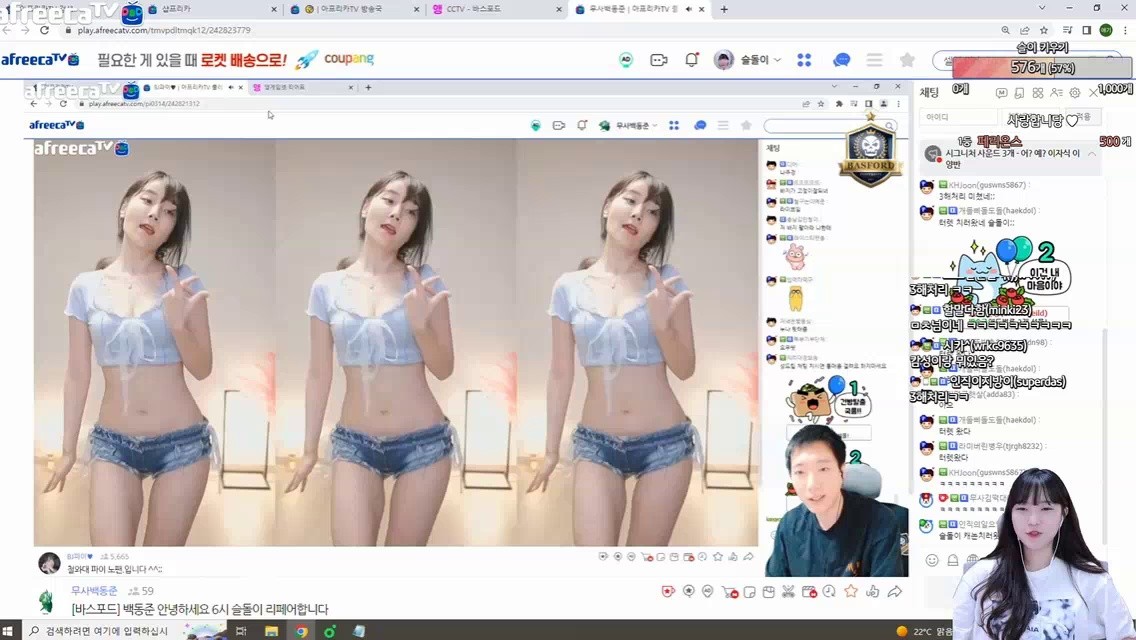Click the thumbs-up icon under the video

(873, 592)
